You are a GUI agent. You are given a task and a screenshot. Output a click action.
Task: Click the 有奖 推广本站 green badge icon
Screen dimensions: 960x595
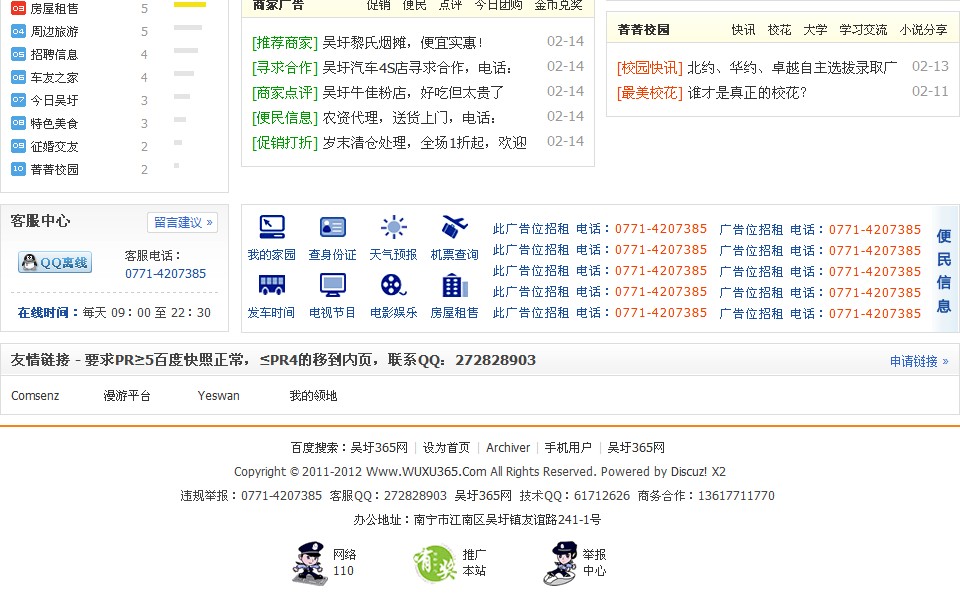tap(435, 564)
